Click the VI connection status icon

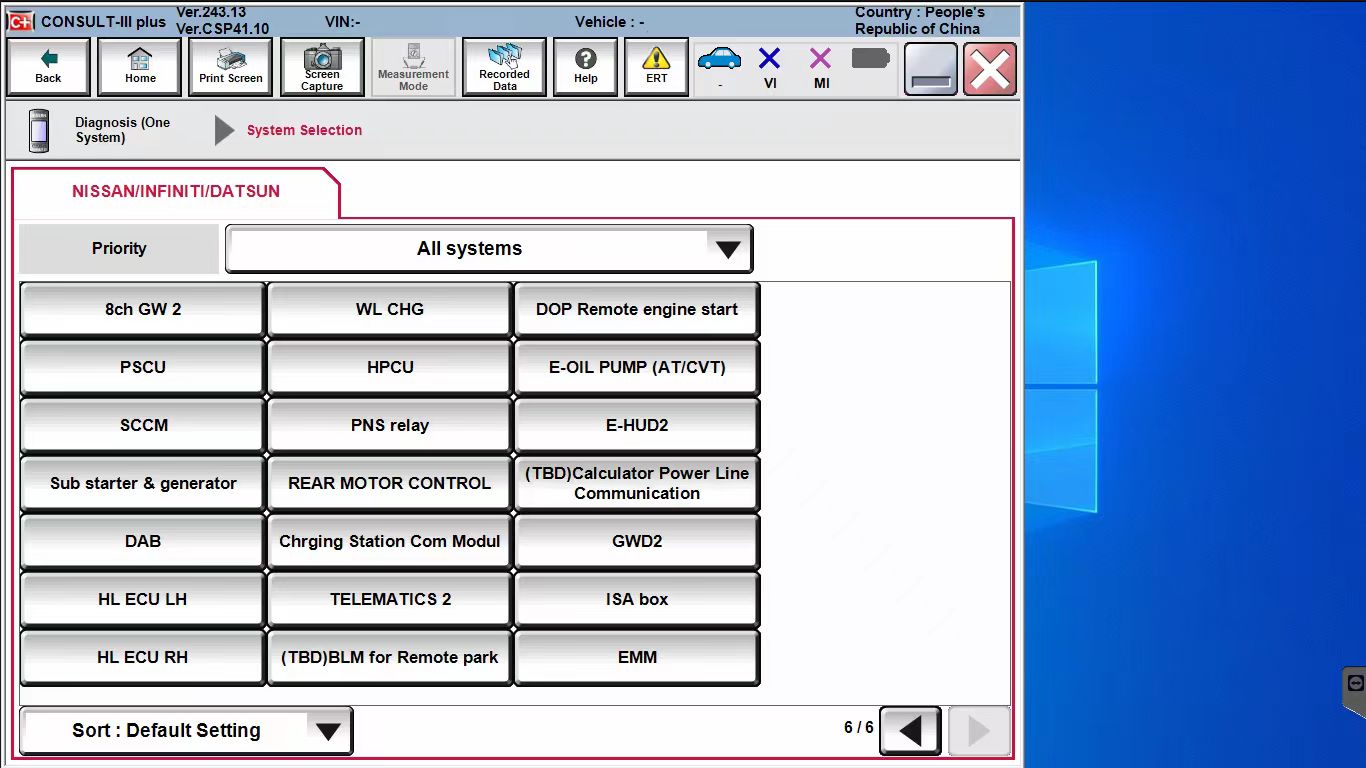click(x=770, y=59)
